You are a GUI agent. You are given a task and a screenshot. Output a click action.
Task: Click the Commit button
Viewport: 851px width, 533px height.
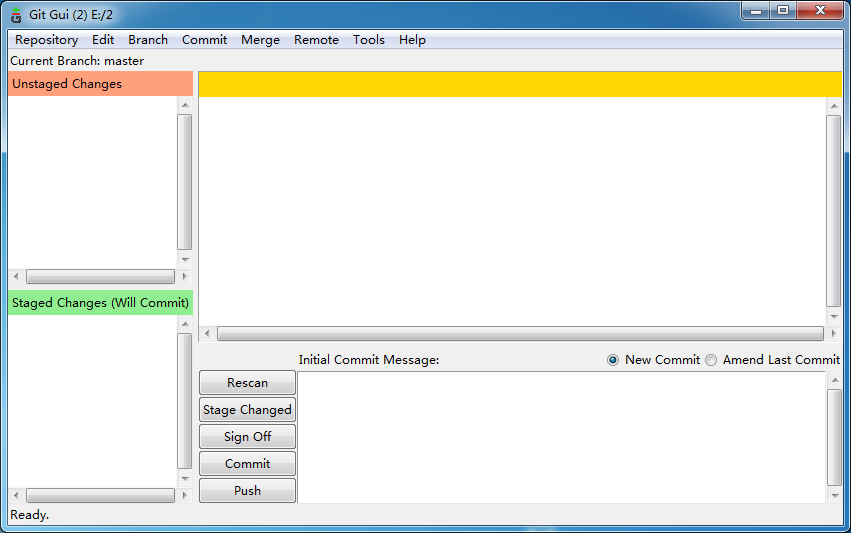click(247, 464)
